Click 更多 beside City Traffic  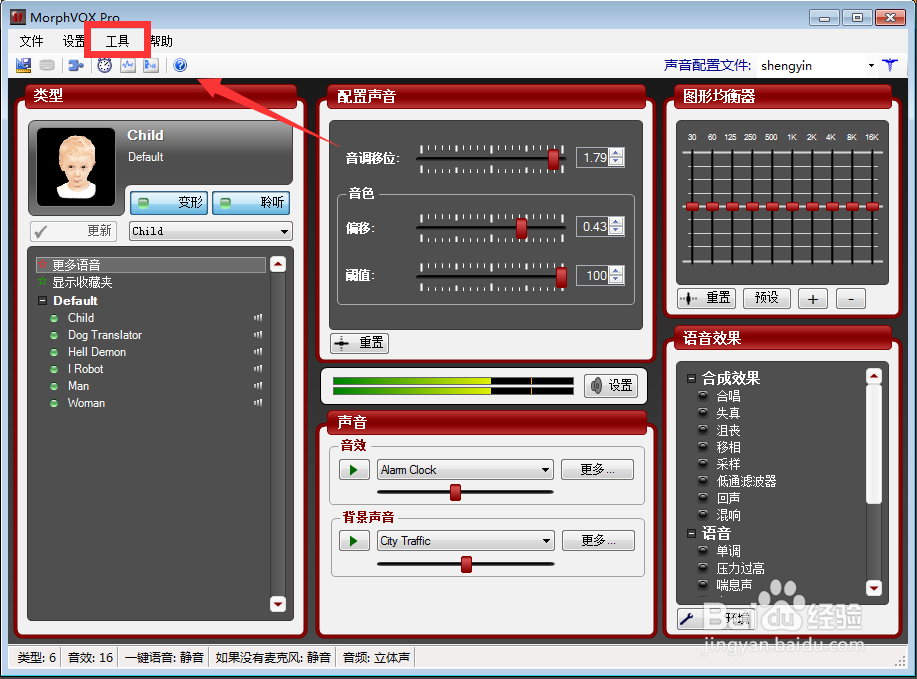click(x=598, y=541)
